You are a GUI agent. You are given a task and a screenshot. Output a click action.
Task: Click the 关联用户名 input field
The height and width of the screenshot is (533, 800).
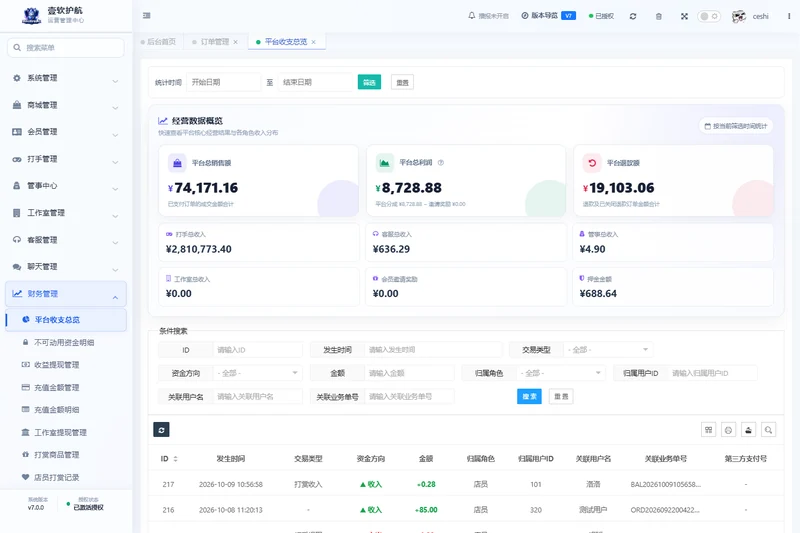click(x=258, y=396)
